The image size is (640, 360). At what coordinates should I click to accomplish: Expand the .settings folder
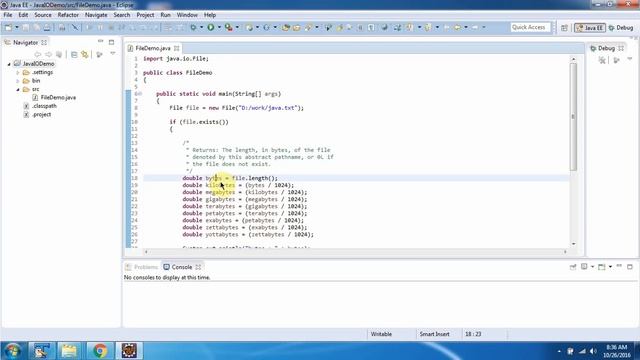point(18,72)
